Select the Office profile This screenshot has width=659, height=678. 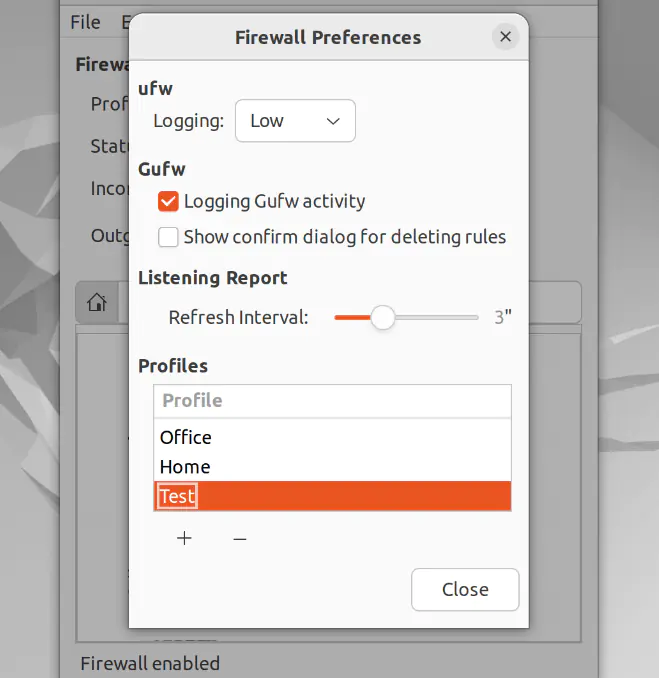click(186, 437)
